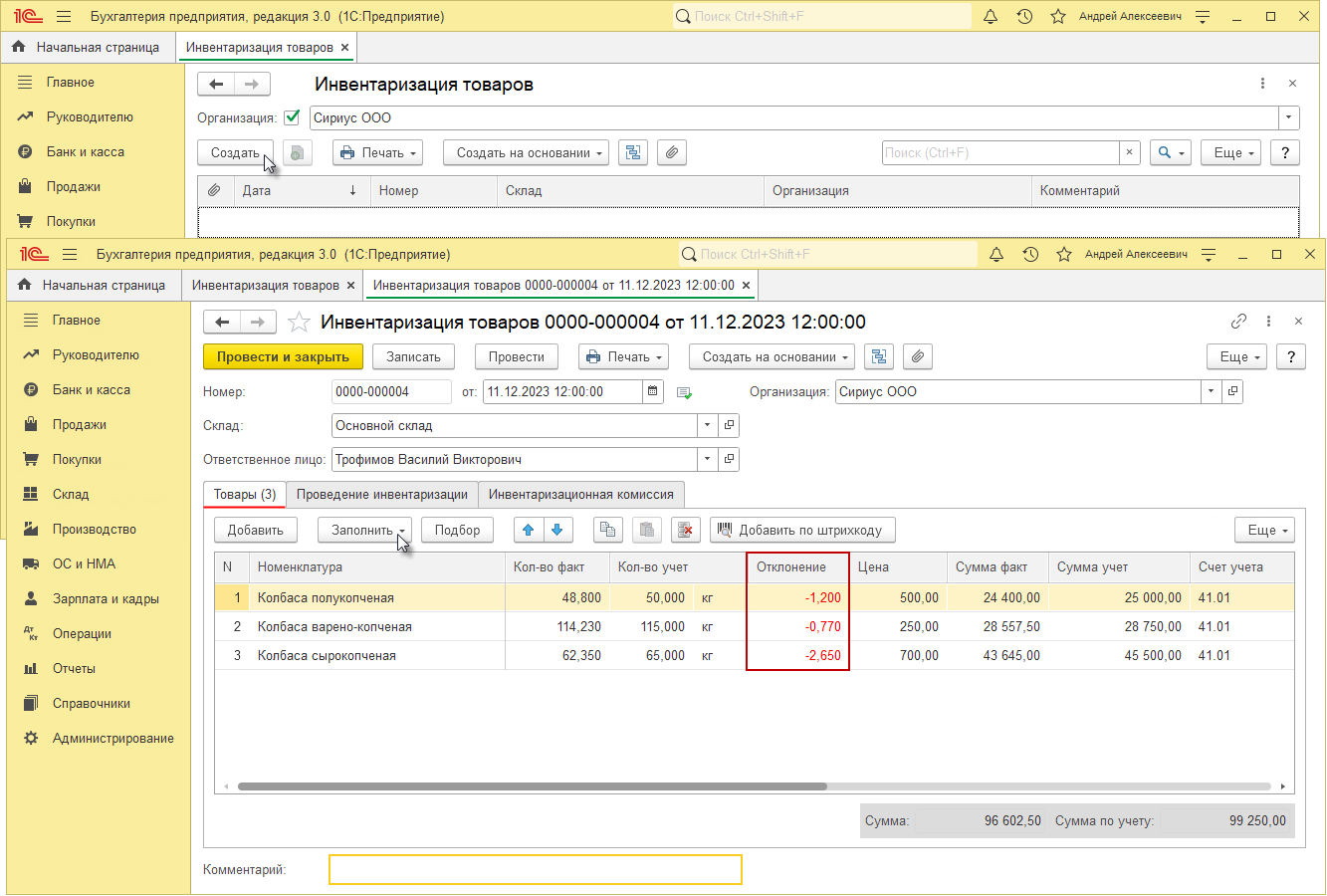Click the Записать button

pyautogui.click(x=413, y=356)
